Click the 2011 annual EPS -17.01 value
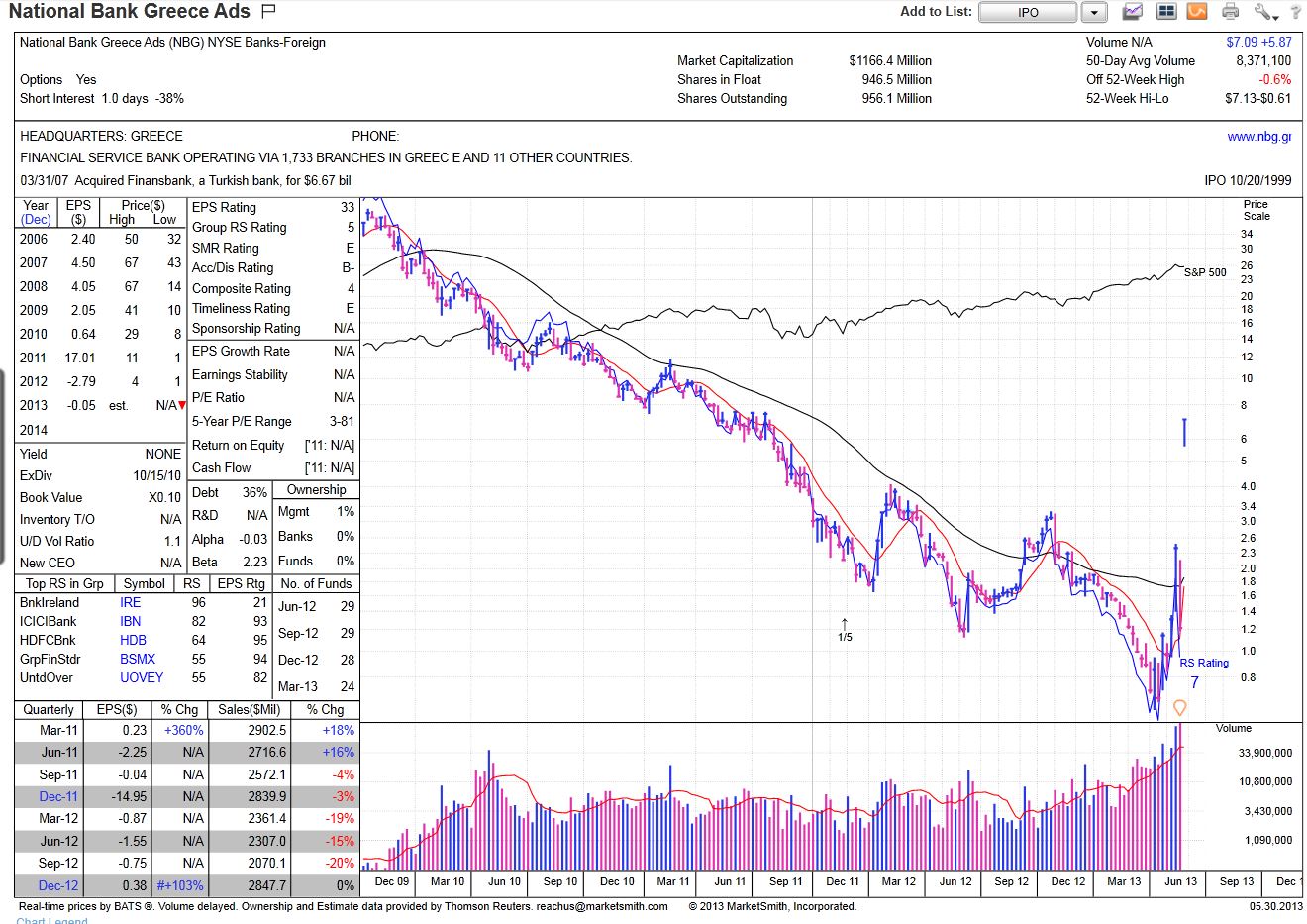The width and height of the screenshot is (1307, 924). click(78, 358)
